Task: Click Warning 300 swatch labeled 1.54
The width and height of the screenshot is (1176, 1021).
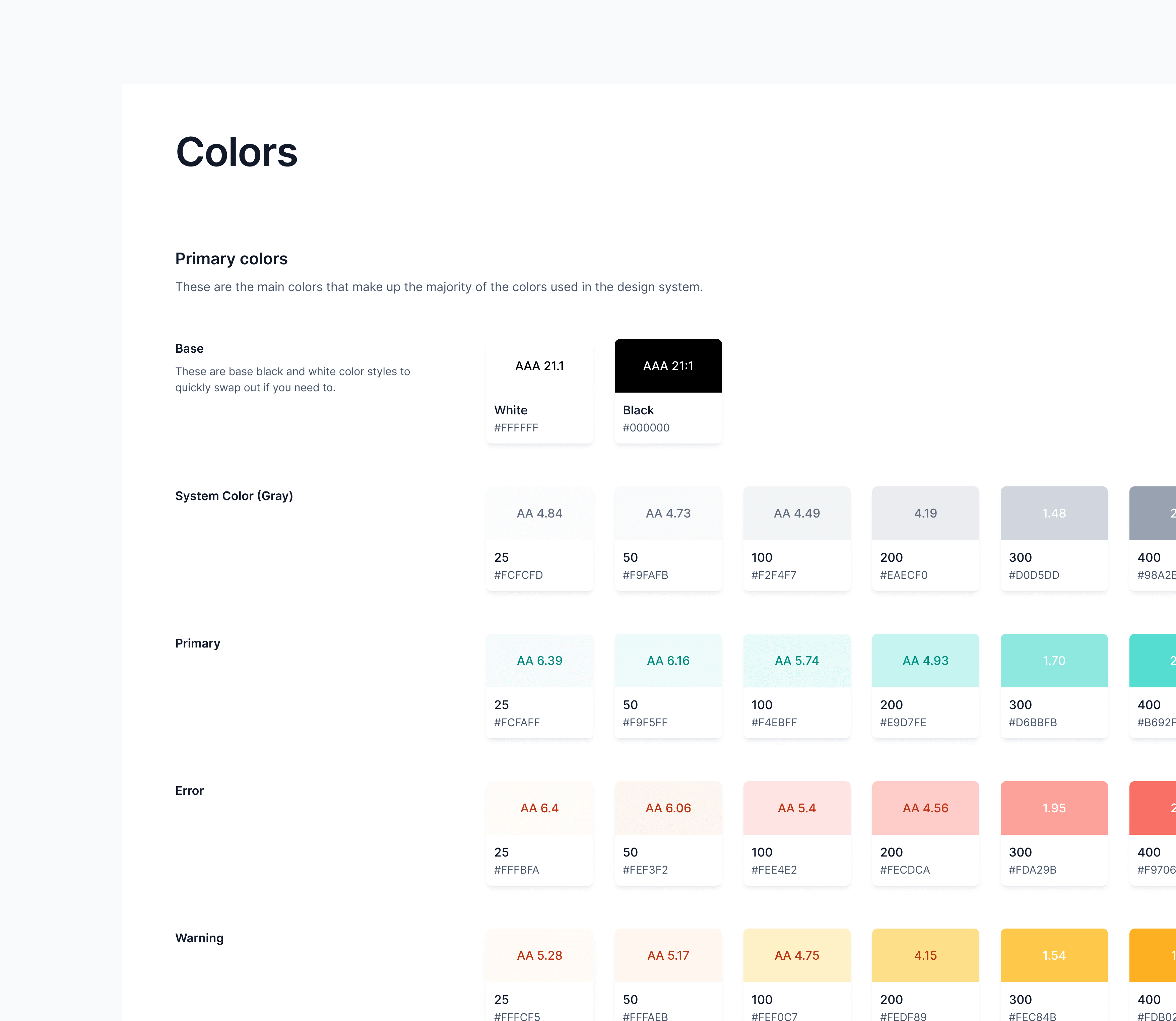Action: (1054, 955)
